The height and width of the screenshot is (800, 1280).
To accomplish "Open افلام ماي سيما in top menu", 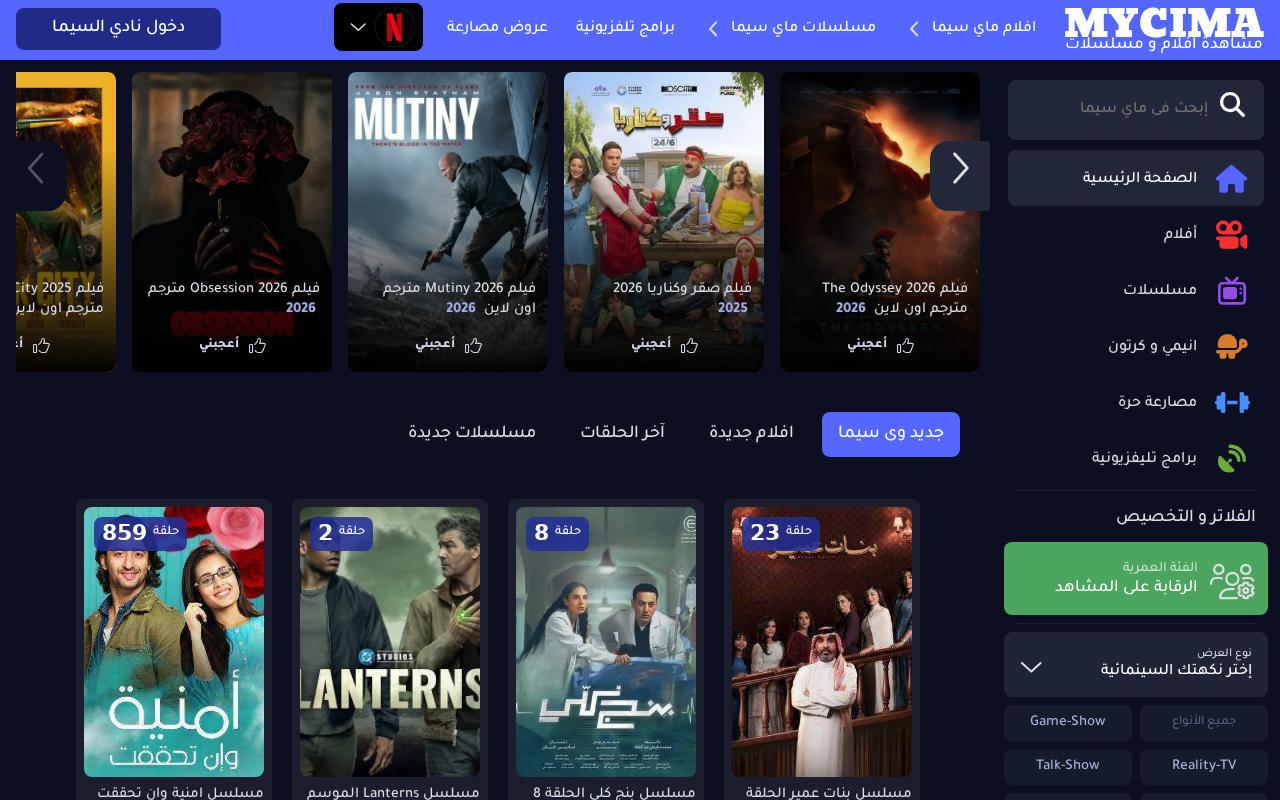I will tap(984, 28).
